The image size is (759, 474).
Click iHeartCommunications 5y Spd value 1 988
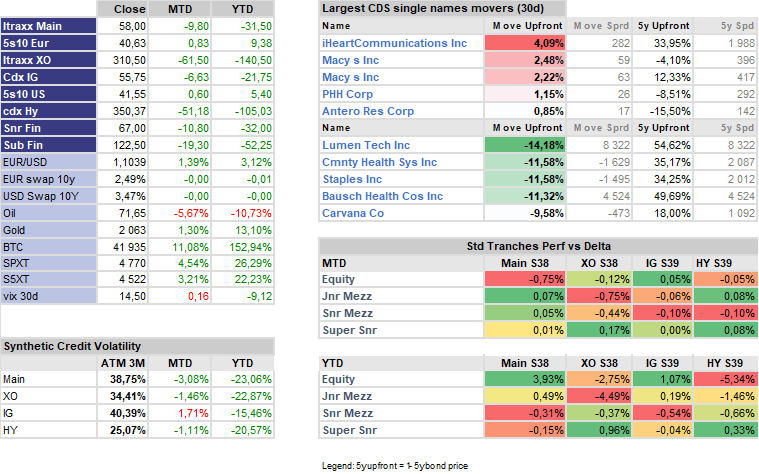[741, 43]
